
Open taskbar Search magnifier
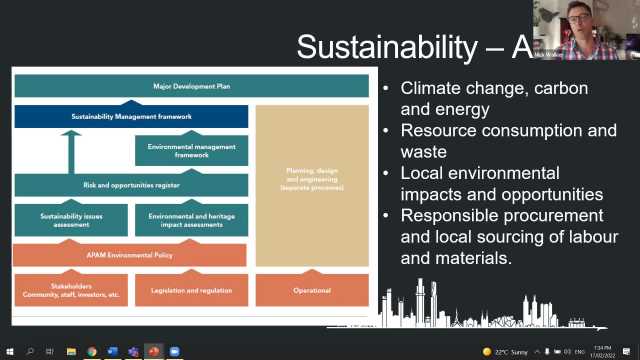(30, 351)
